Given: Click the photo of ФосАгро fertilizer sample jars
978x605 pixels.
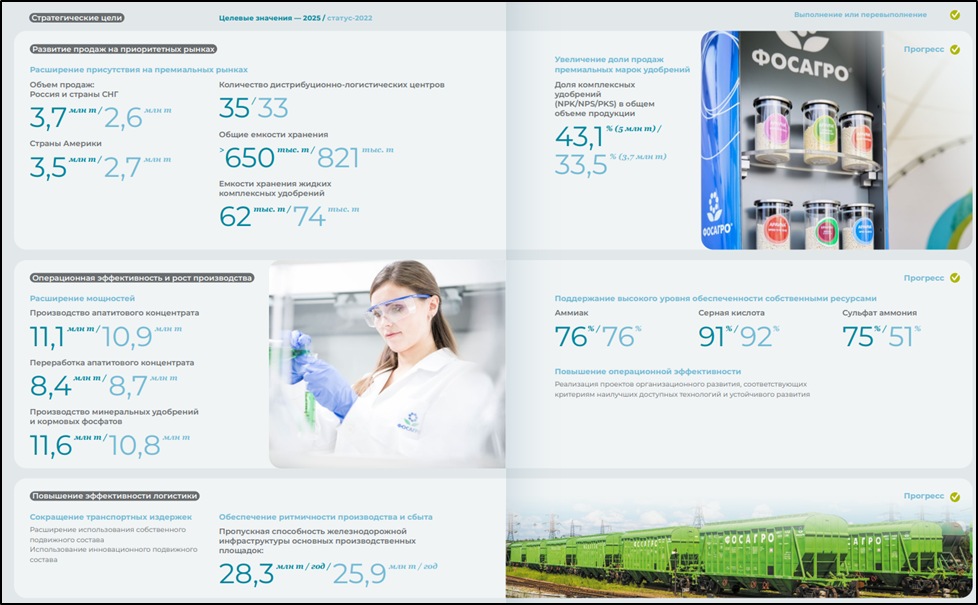Looking at the screenshot, I should 836,140.
